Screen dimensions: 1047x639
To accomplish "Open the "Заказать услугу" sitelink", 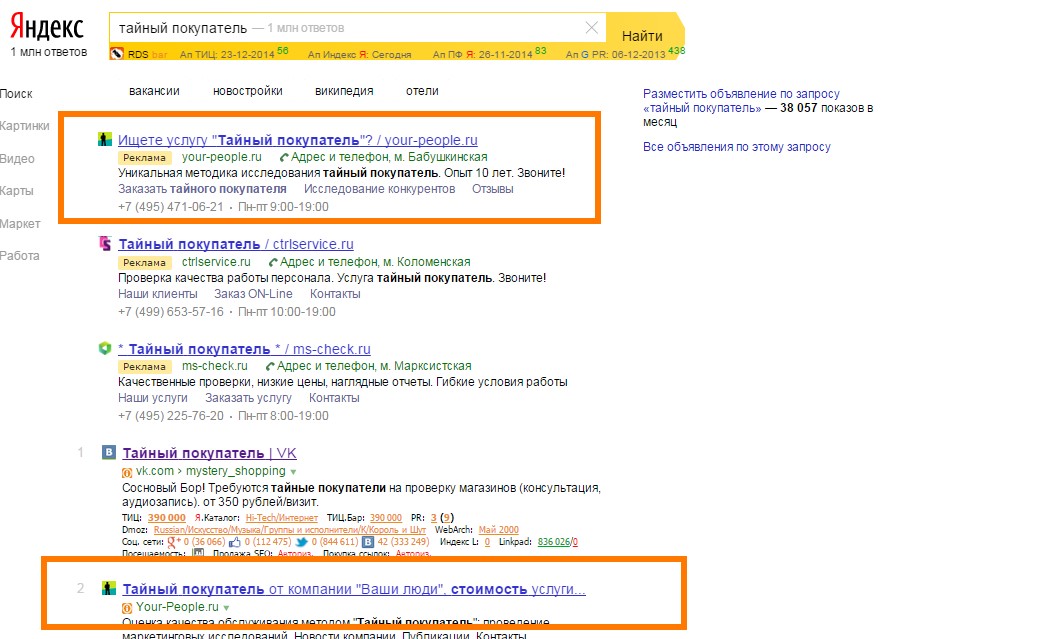I will click(x=248, y=398).
